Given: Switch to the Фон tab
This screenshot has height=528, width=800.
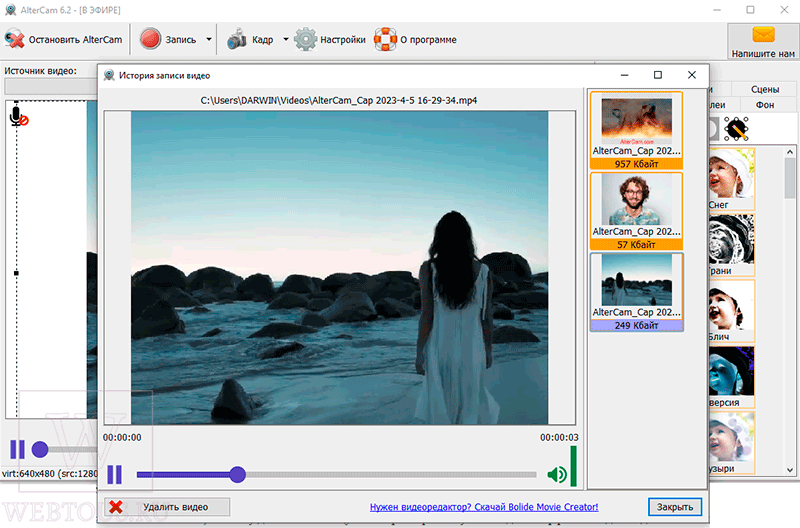Looking at the screenshot, I should [765, 105].
